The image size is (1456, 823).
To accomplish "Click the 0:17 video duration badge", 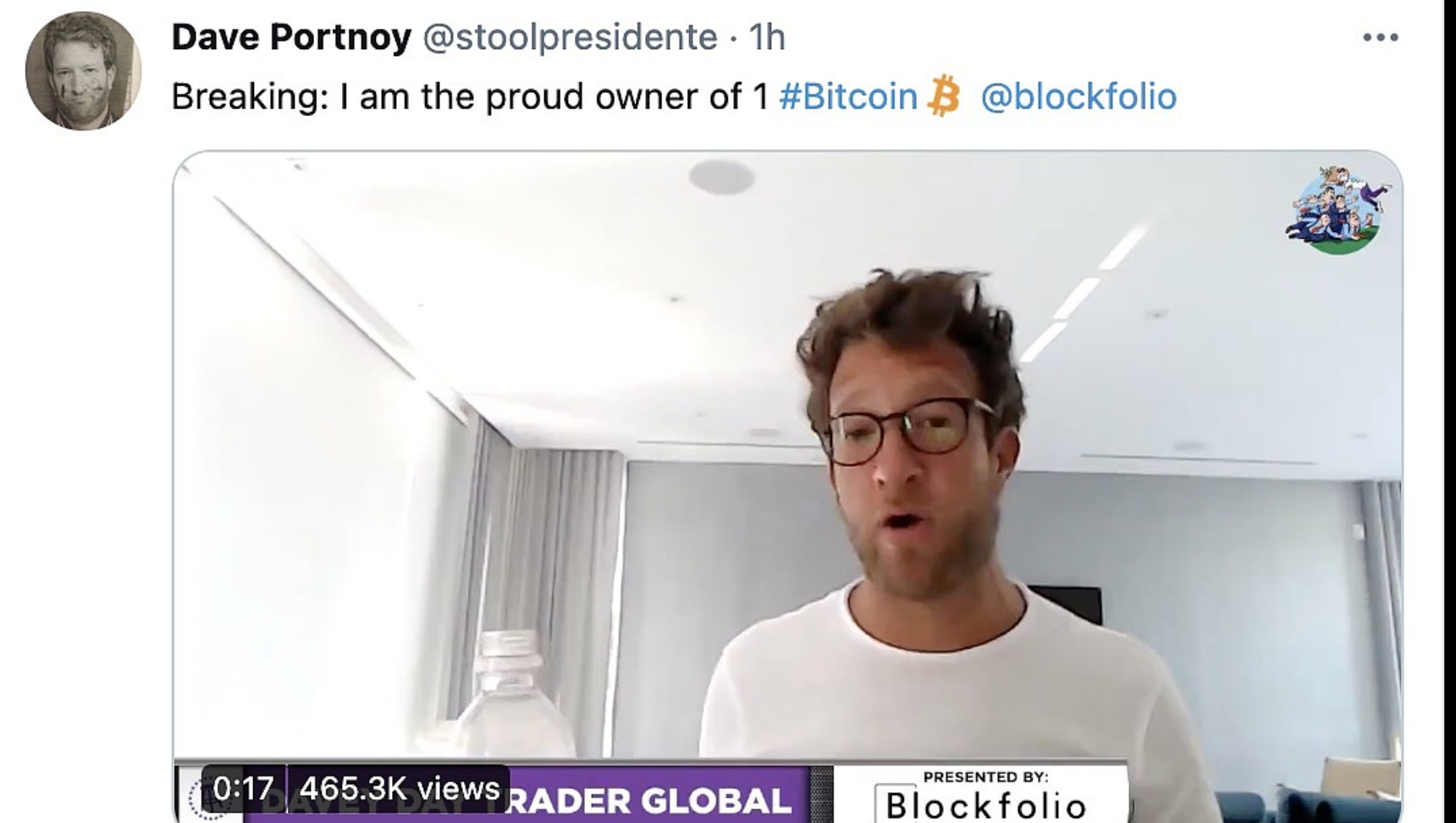I will tap(244, 789).
